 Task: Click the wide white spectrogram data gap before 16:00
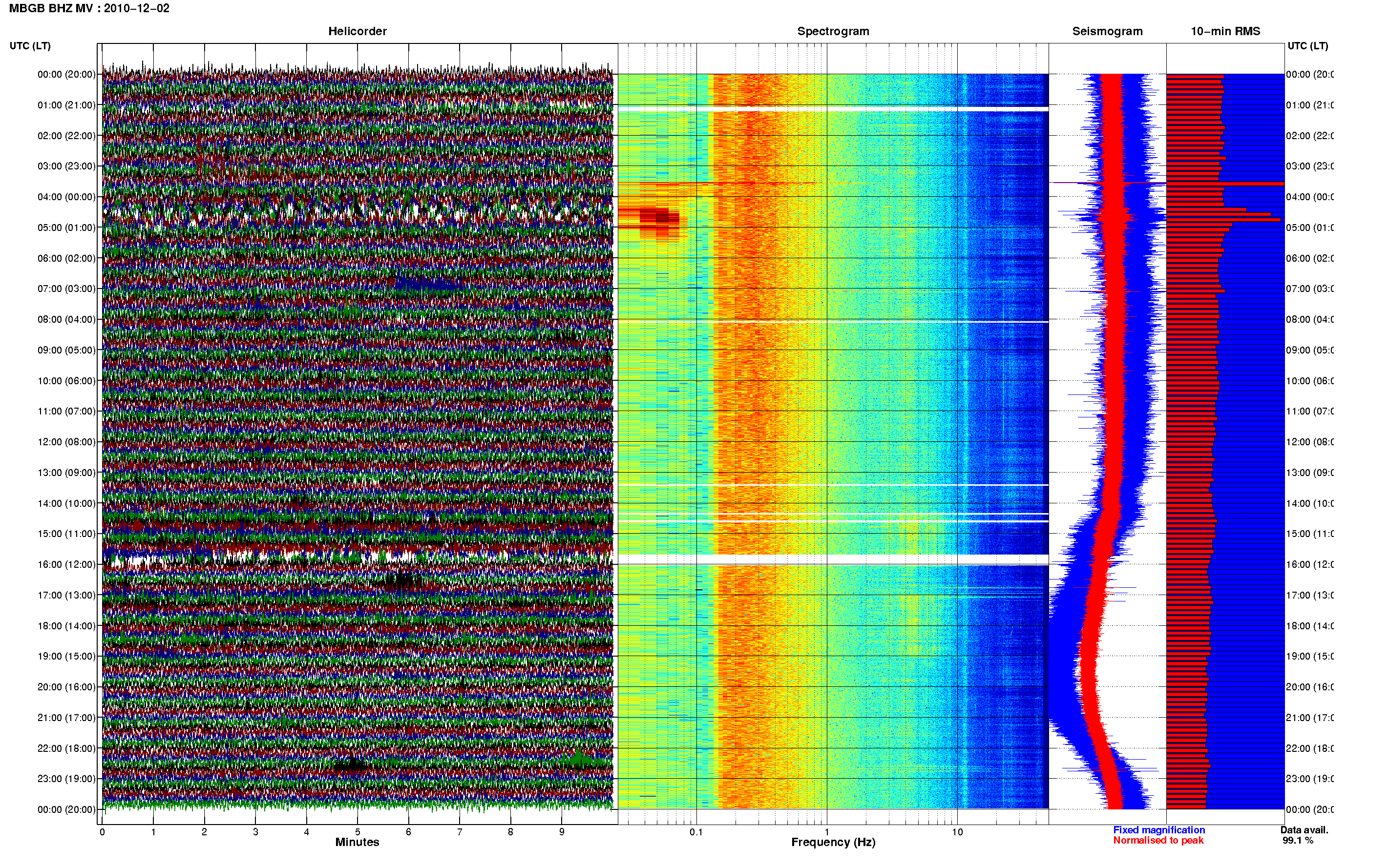[833, 559]
